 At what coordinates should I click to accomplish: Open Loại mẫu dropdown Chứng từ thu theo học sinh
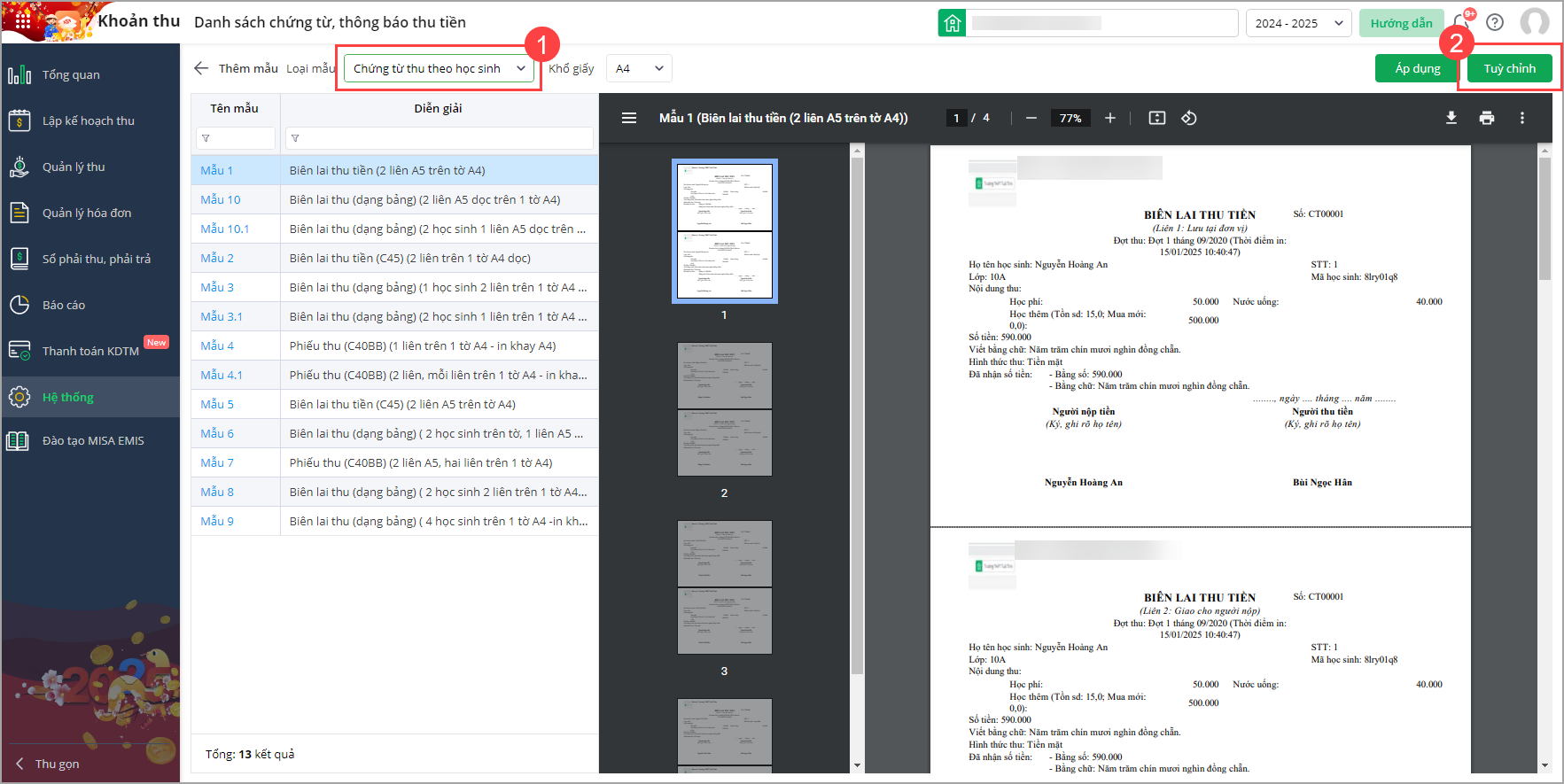[x=440, y=68]
